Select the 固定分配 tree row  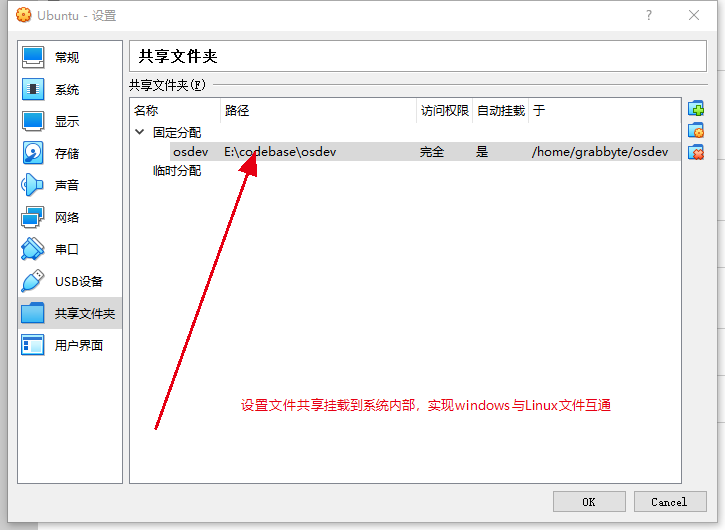177,133
